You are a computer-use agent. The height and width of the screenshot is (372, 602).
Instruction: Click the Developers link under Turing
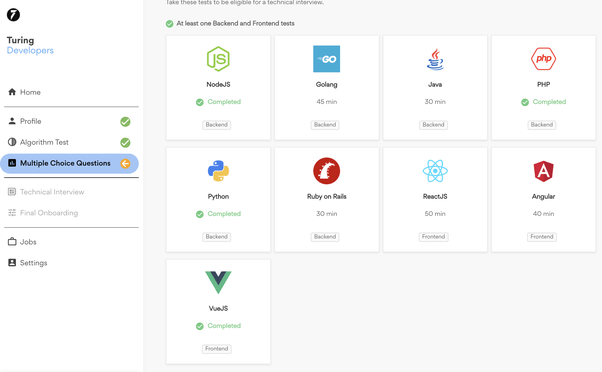(30, 51)
